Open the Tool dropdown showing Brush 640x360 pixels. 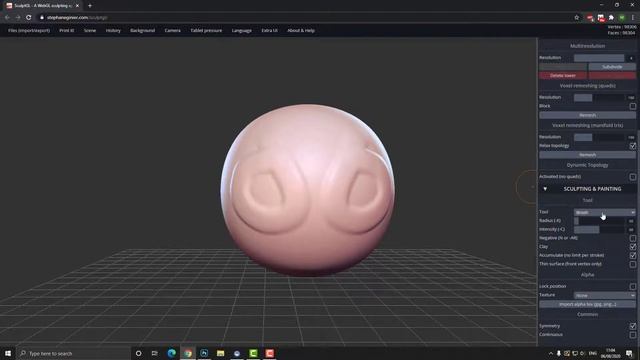click(x=605, y=212)
